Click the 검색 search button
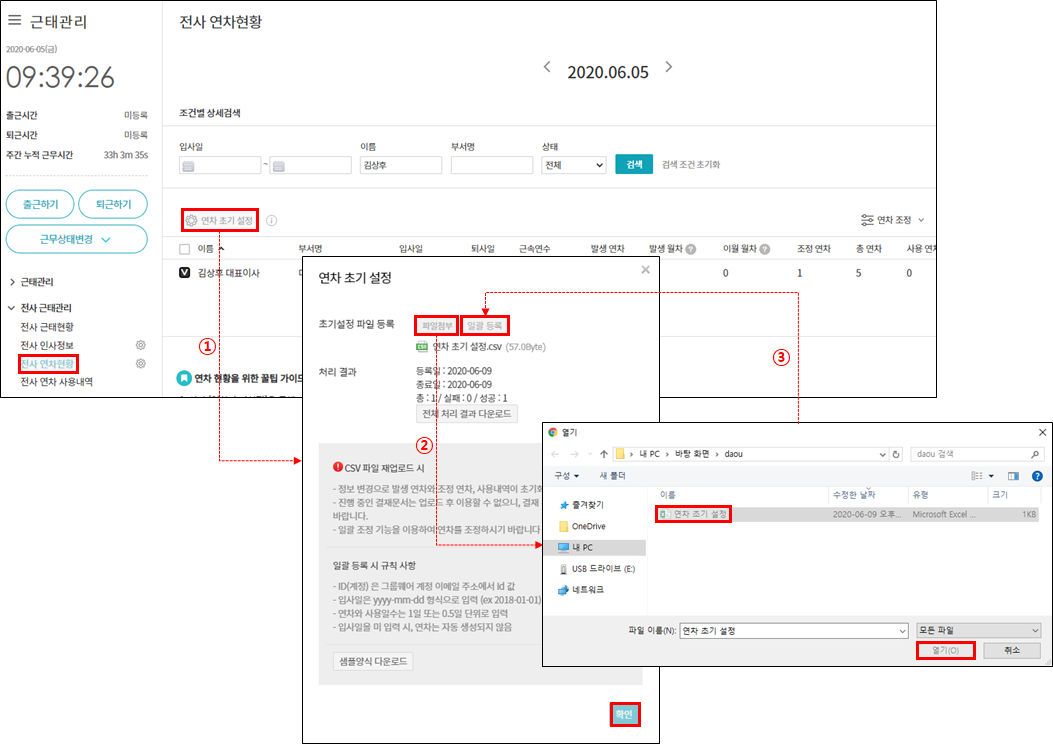This screenshot has height=744, width=1053. click(x=633, y=164)
